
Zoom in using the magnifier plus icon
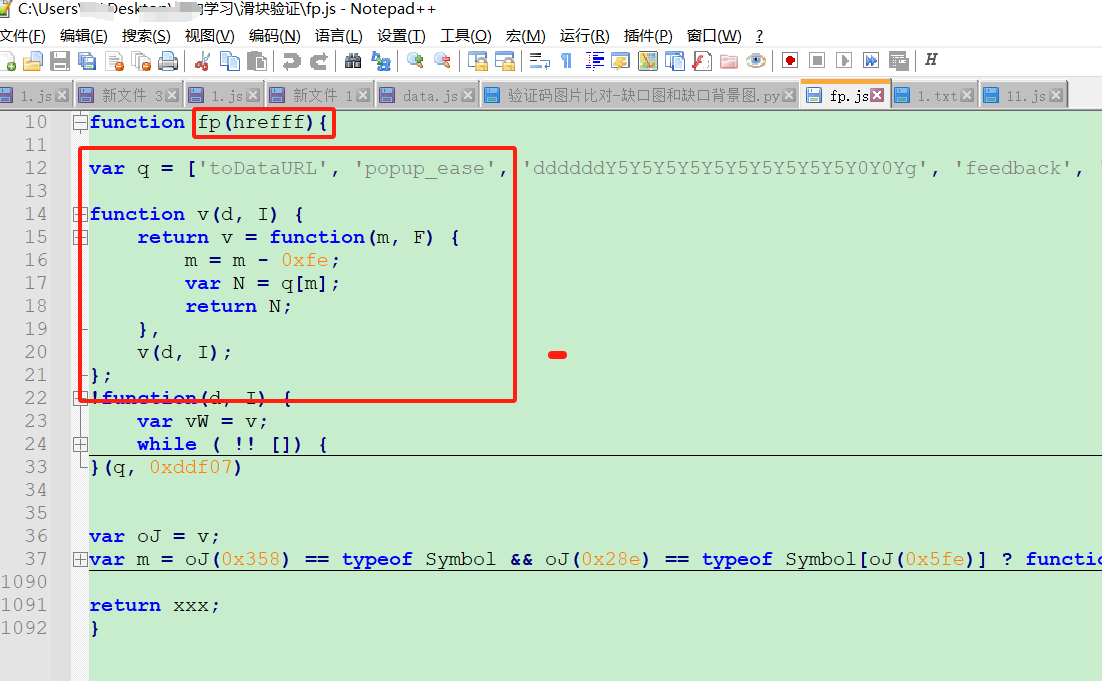click(x=414, y=60)
